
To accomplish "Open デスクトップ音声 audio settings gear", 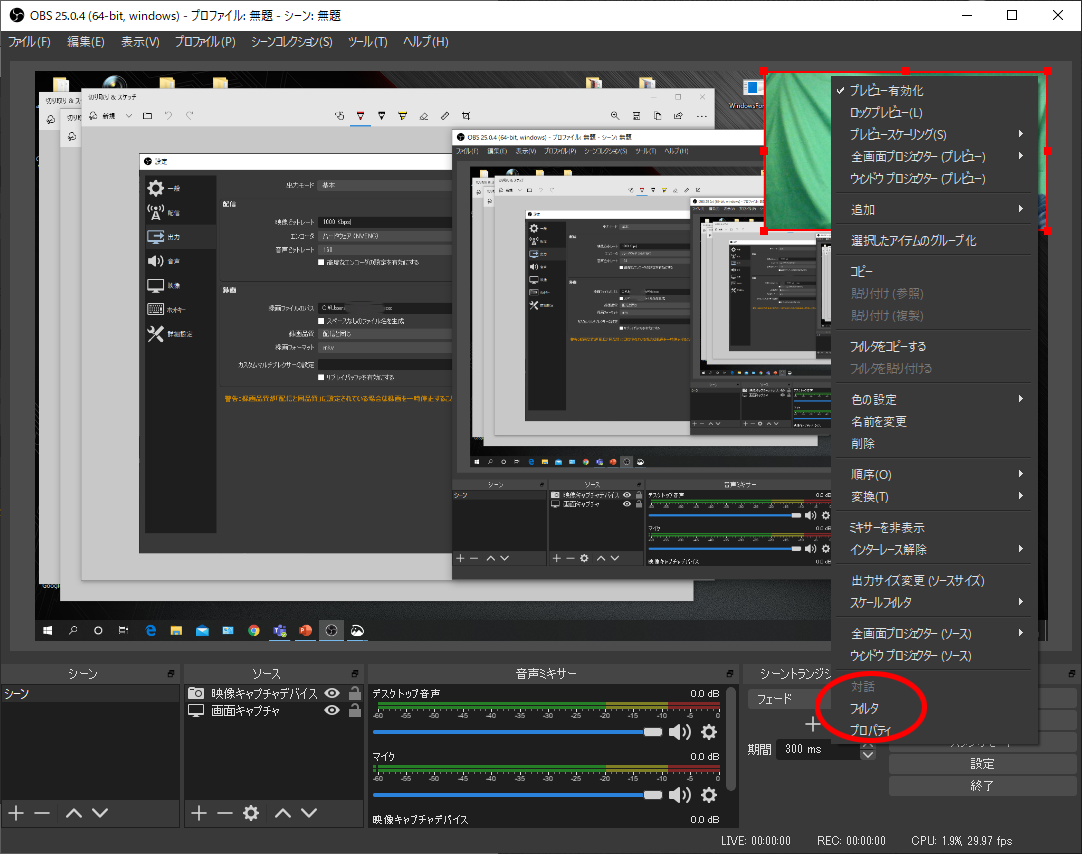I will point(709,732).
